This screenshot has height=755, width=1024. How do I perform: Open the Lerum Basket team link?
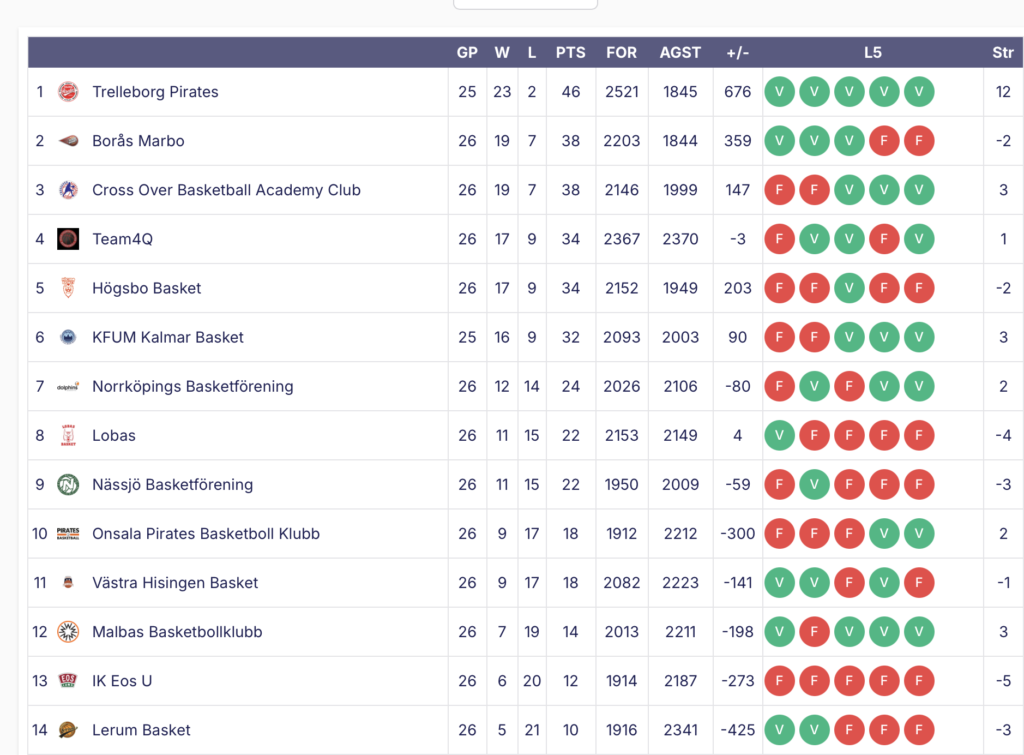pos(142,730)
